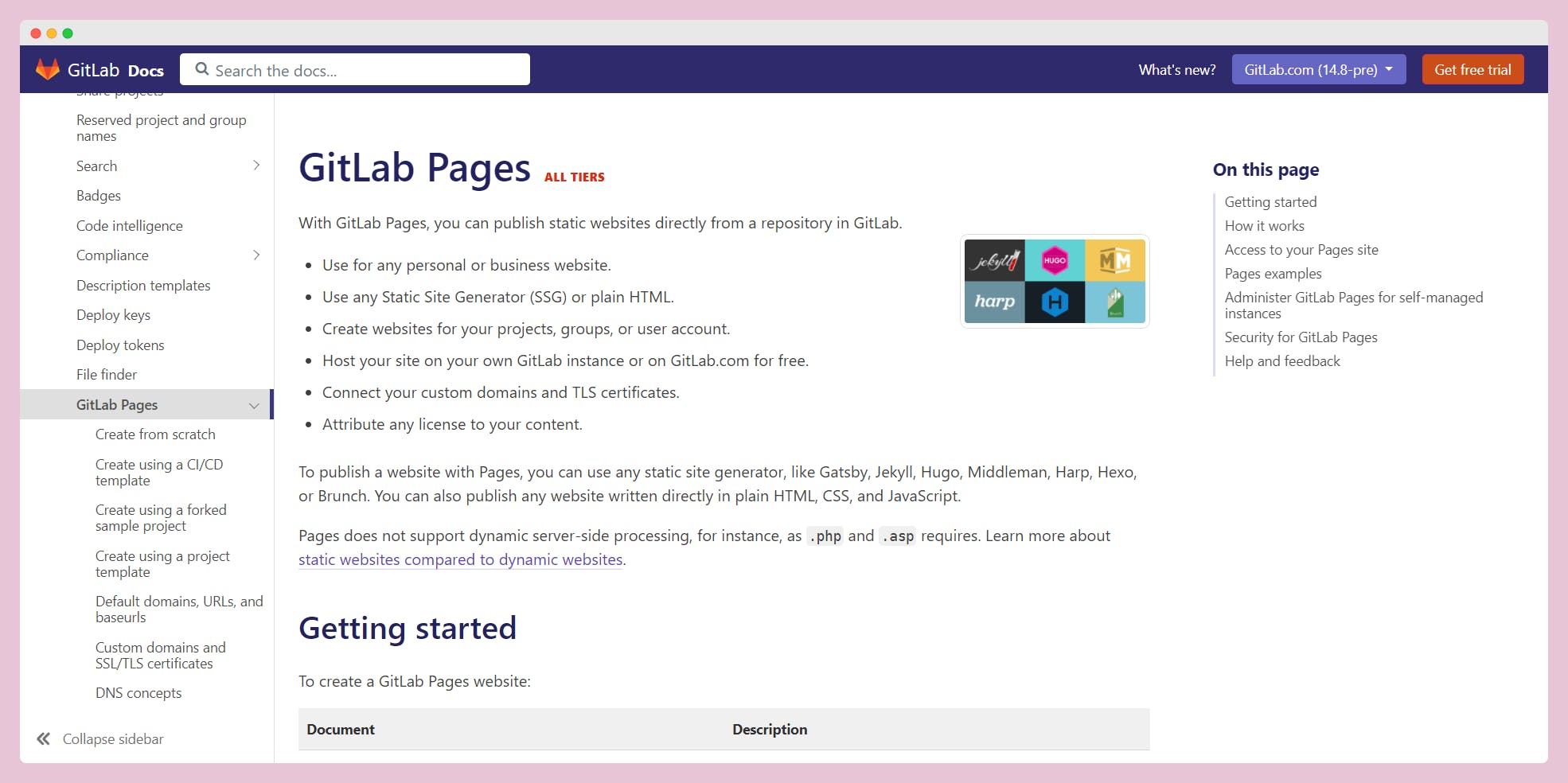
Task: Click the Getting started section heading
Action: (408, 628)
